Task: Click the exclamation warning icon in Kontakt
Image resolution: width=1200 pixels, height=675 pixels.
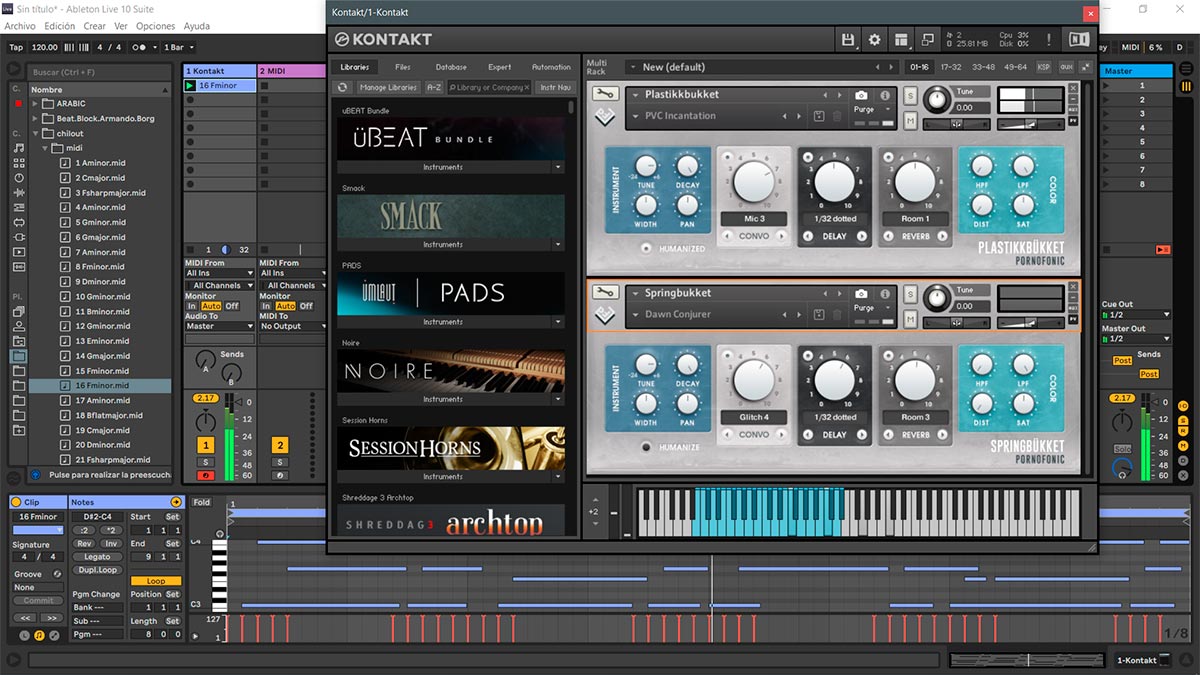Action: click(1049, 39)
